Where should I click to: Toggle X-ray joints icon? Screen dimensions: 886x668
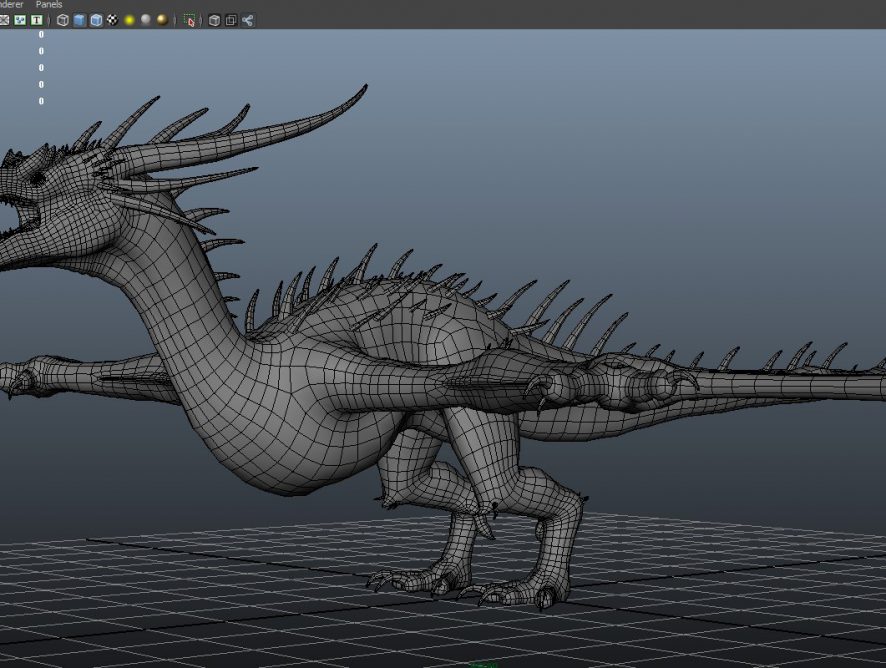click(x=248, y=20)
